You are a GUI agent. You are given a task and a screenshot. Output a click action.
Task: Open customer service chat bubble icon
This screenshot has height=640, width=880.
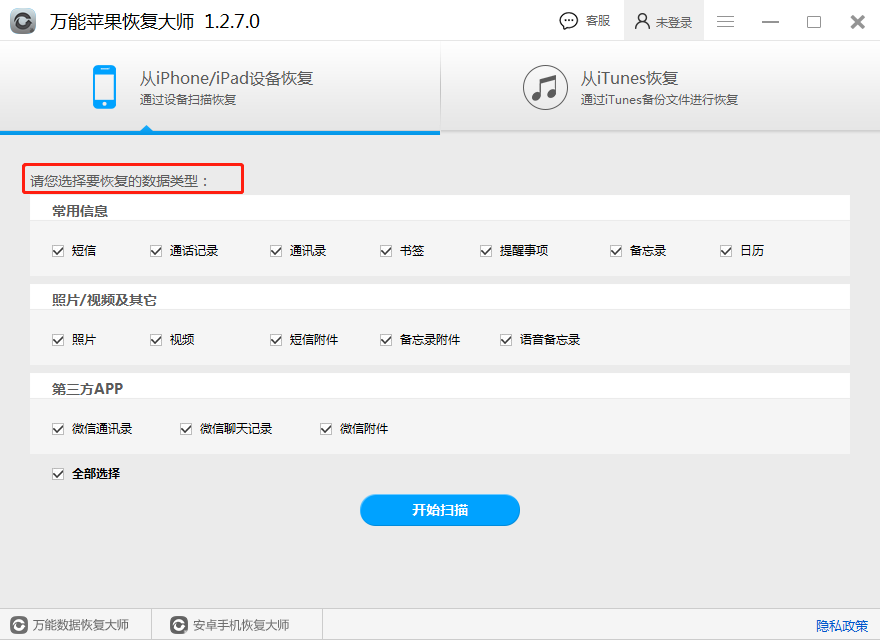pos(569,21)
